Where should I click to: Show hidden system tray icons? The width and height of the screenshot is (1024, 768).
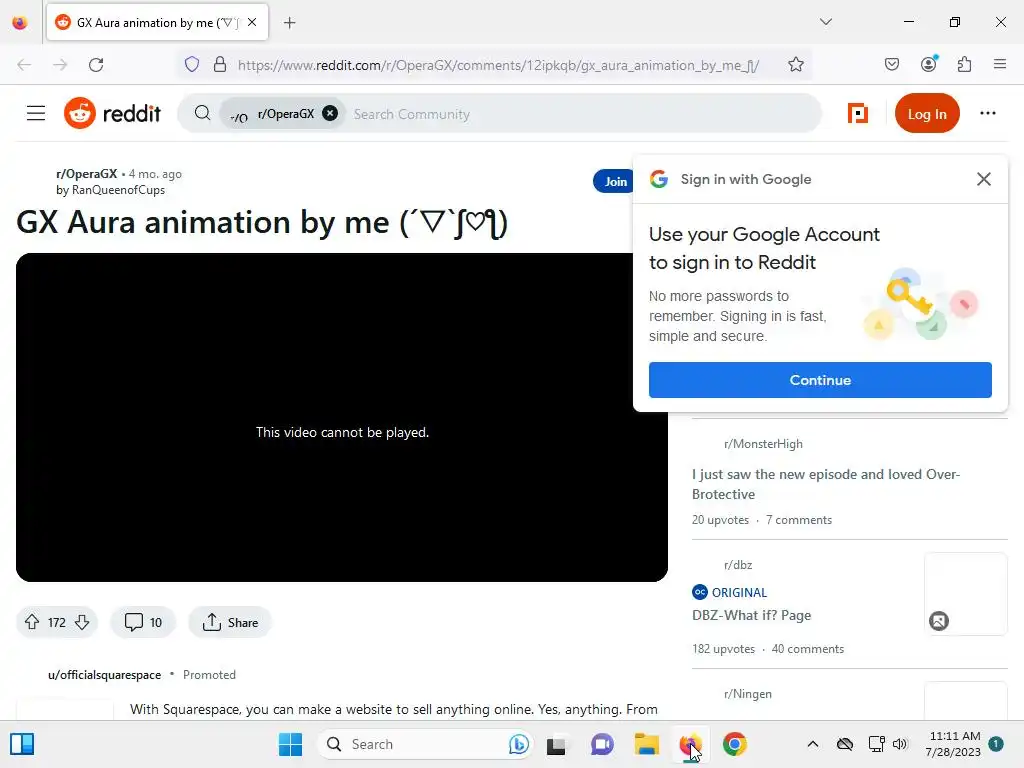(x=812, y=744)
